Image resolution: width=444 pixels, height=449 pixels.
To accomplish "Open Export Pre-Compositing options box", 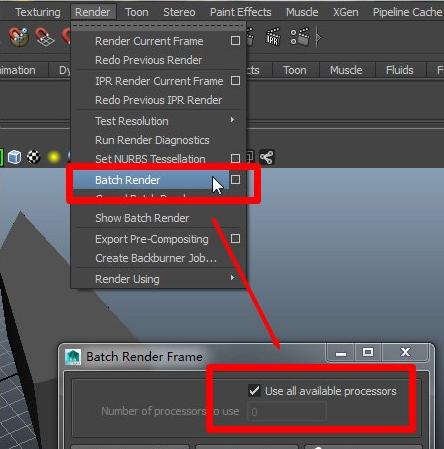I will [x=235, y=239].
